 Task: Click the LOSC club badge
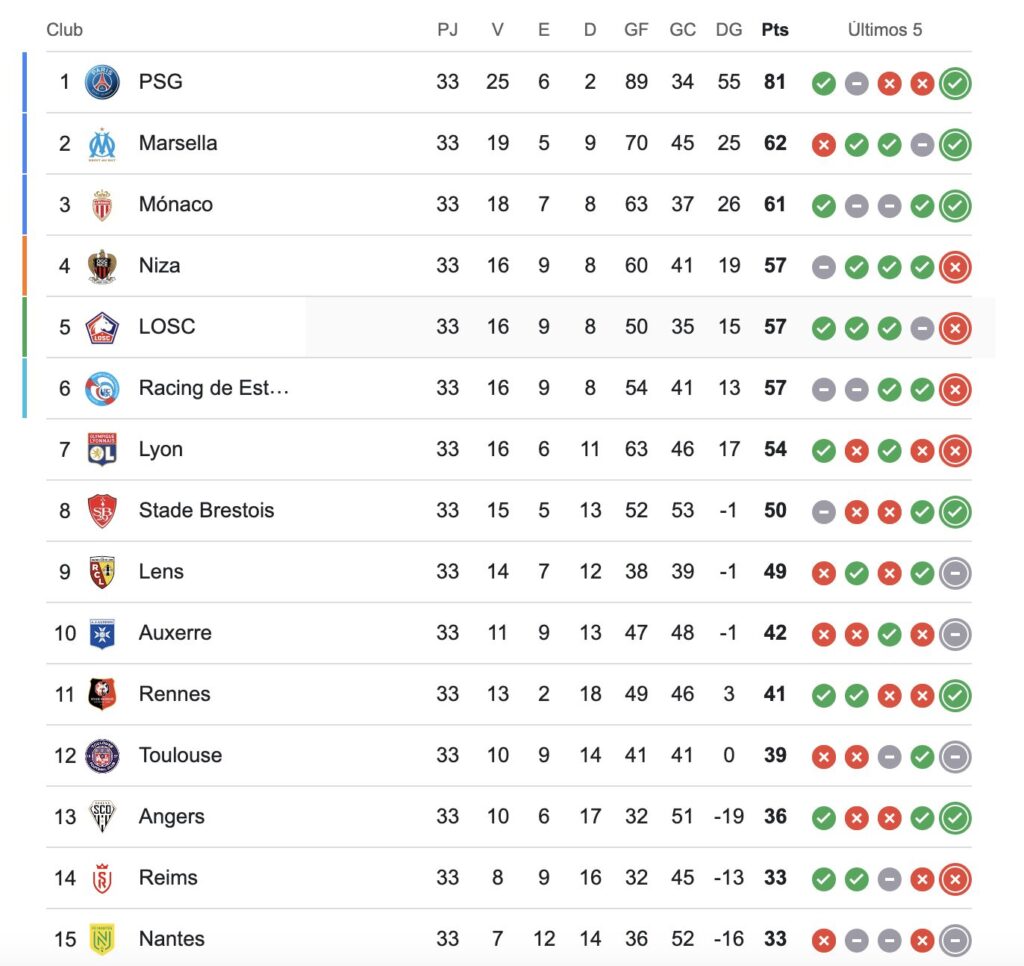pyautogui.click(x=103, y=327)
